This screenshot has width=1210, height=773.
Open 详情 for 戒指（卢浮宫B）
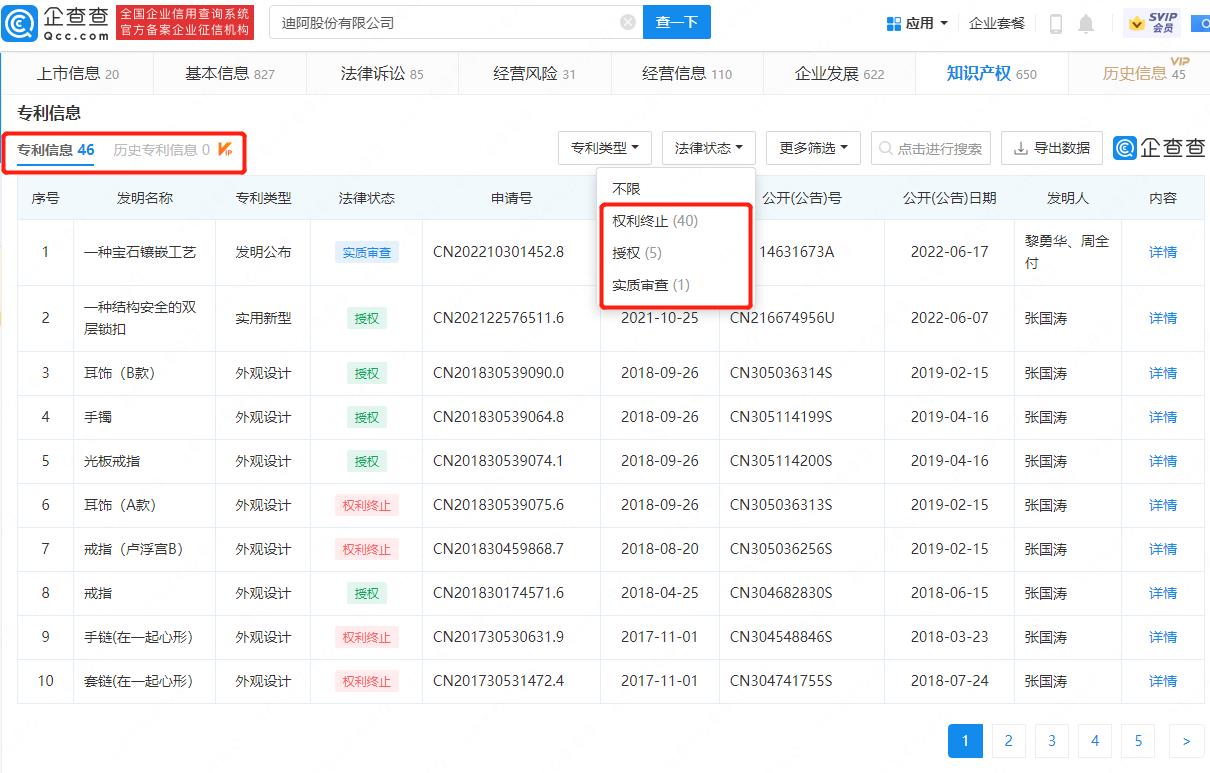coord(1163,549)
